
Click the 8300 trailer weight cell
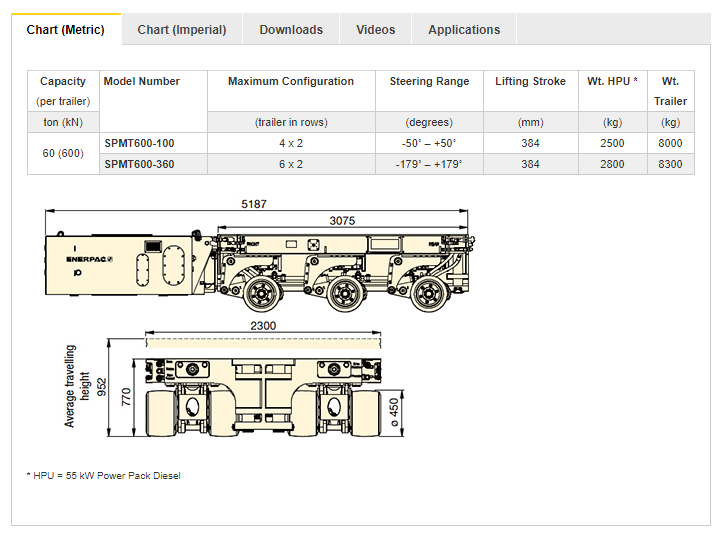(670, 164)
